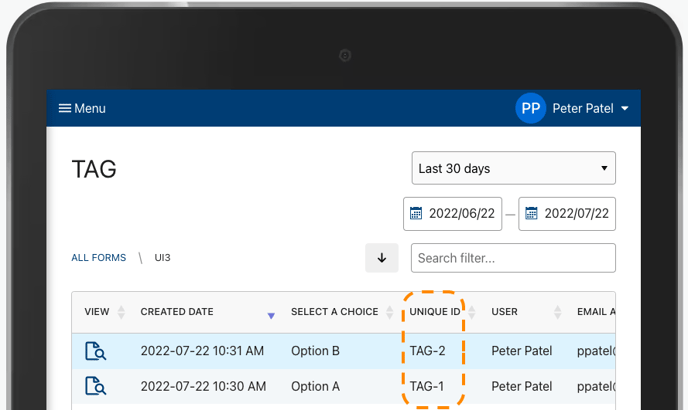Screen dimensions: 688x410
Task: Select the 2022-07-22 10:31 AM date cell
Action: point(202,351)
